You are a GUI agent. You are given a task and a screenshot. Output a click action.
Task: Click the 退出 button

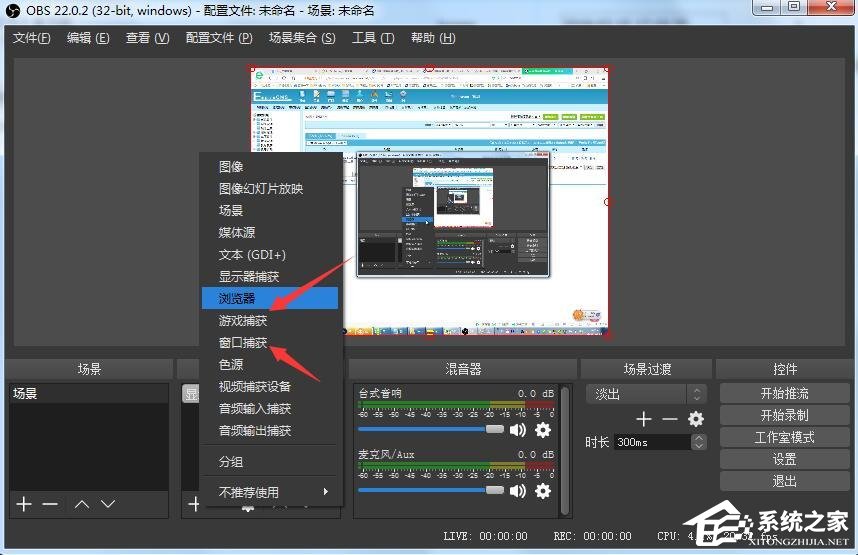pos(784,481)
